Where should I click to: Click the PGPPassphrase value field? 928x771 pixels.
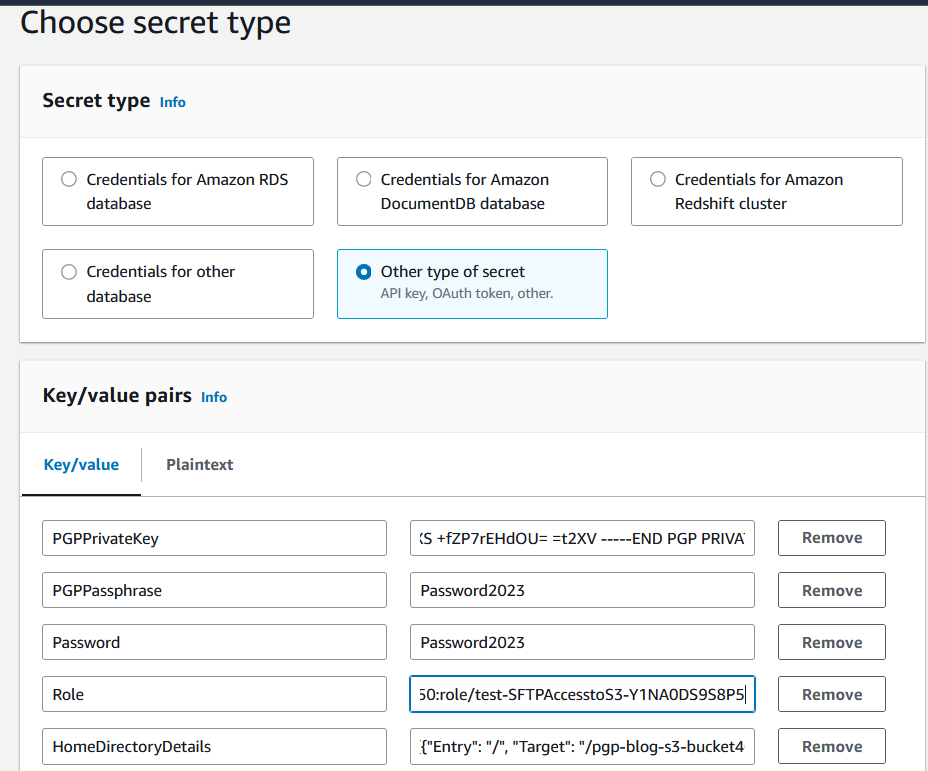pos(582,590)
